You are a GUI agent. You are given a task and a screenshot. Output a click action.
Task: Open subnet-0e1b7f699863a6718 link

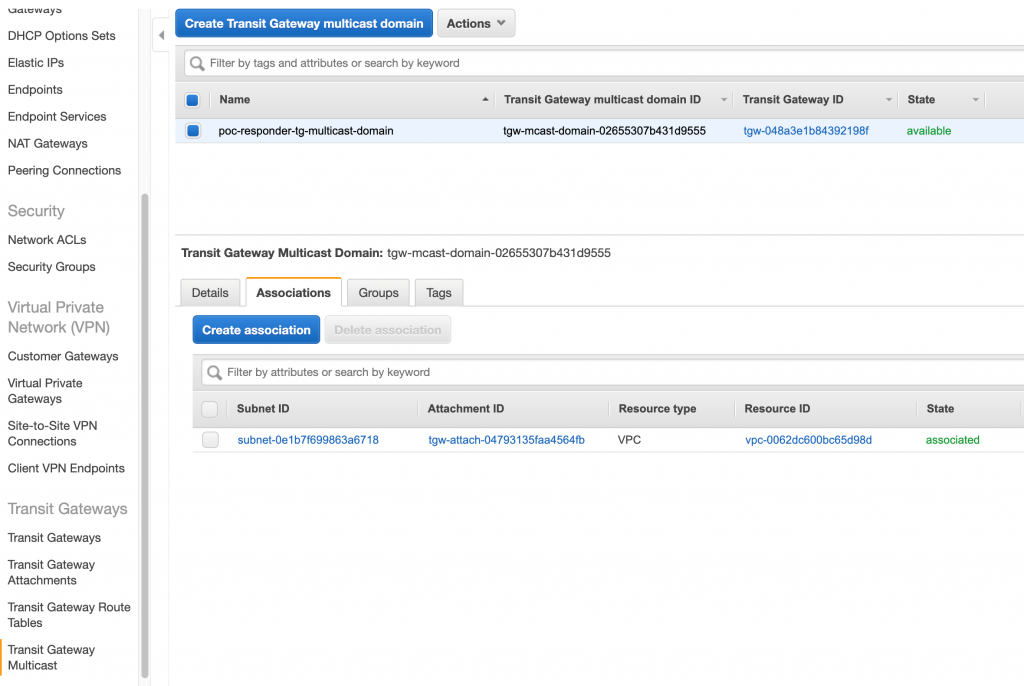point(308,440)
